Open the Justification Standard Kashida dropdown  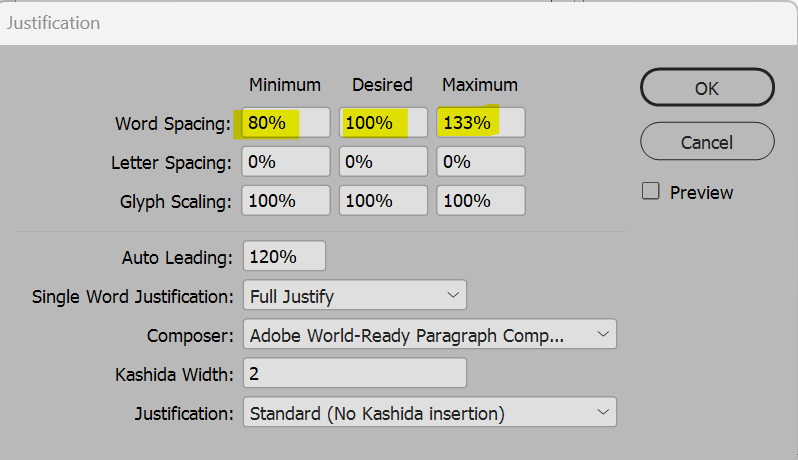click(430, 412)
